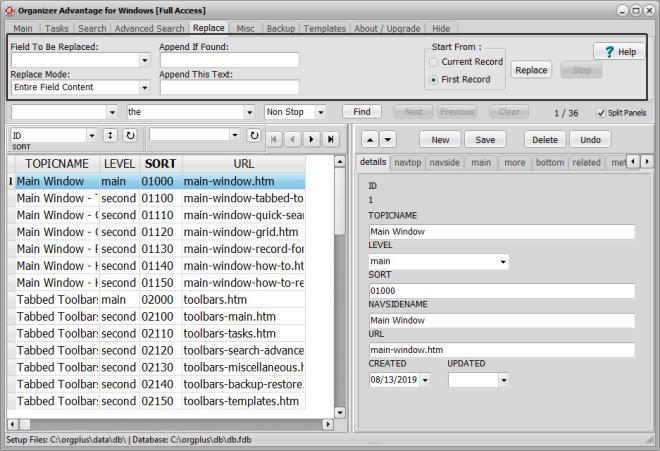The width and height of the screenshot is (660, 451).
Task: Click Append If Found input field
Action: pyautogui.click(x=229, y=60)
